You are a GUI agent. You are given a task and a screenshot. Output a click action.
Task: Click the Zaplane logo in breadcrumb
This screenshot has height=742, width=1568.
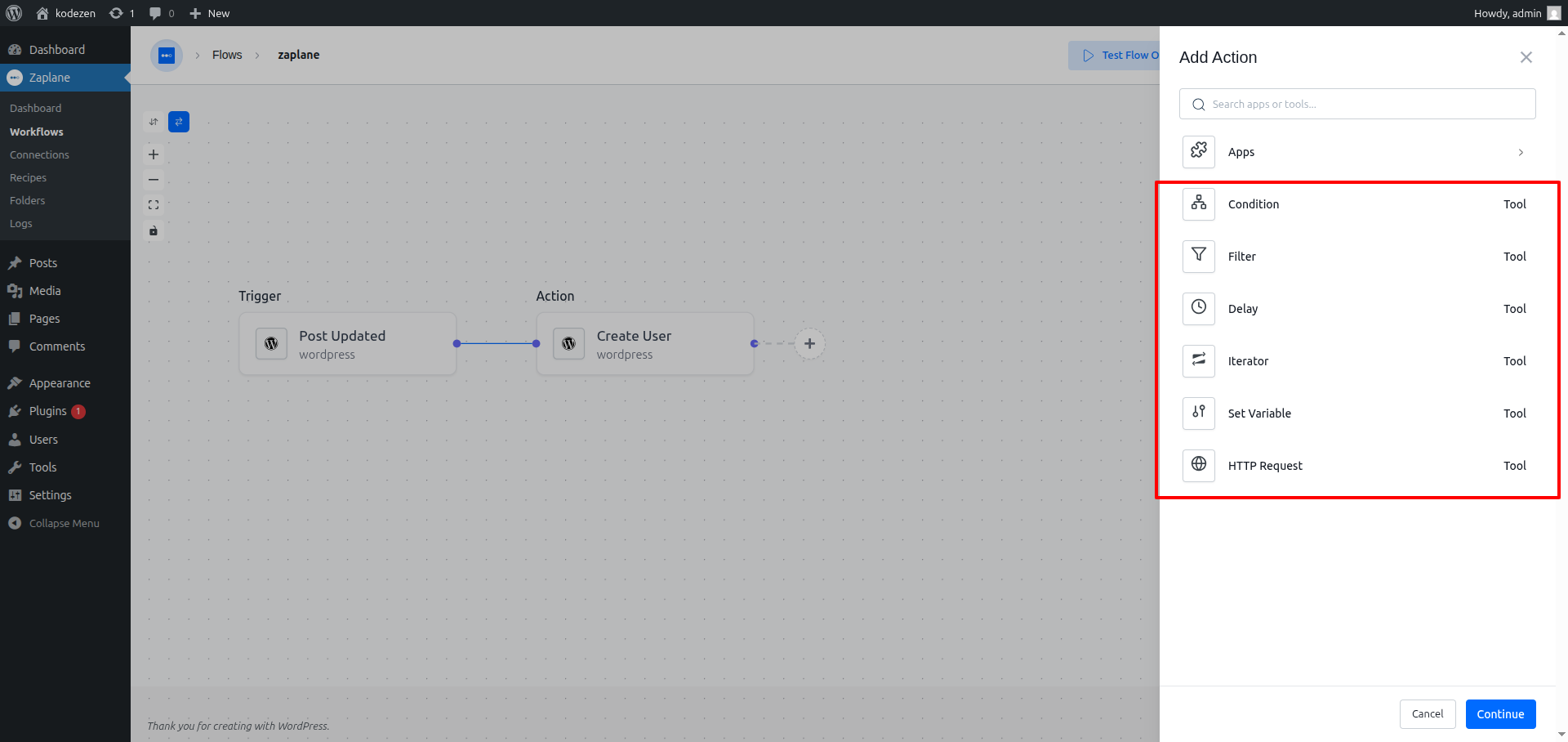point(167,56)
